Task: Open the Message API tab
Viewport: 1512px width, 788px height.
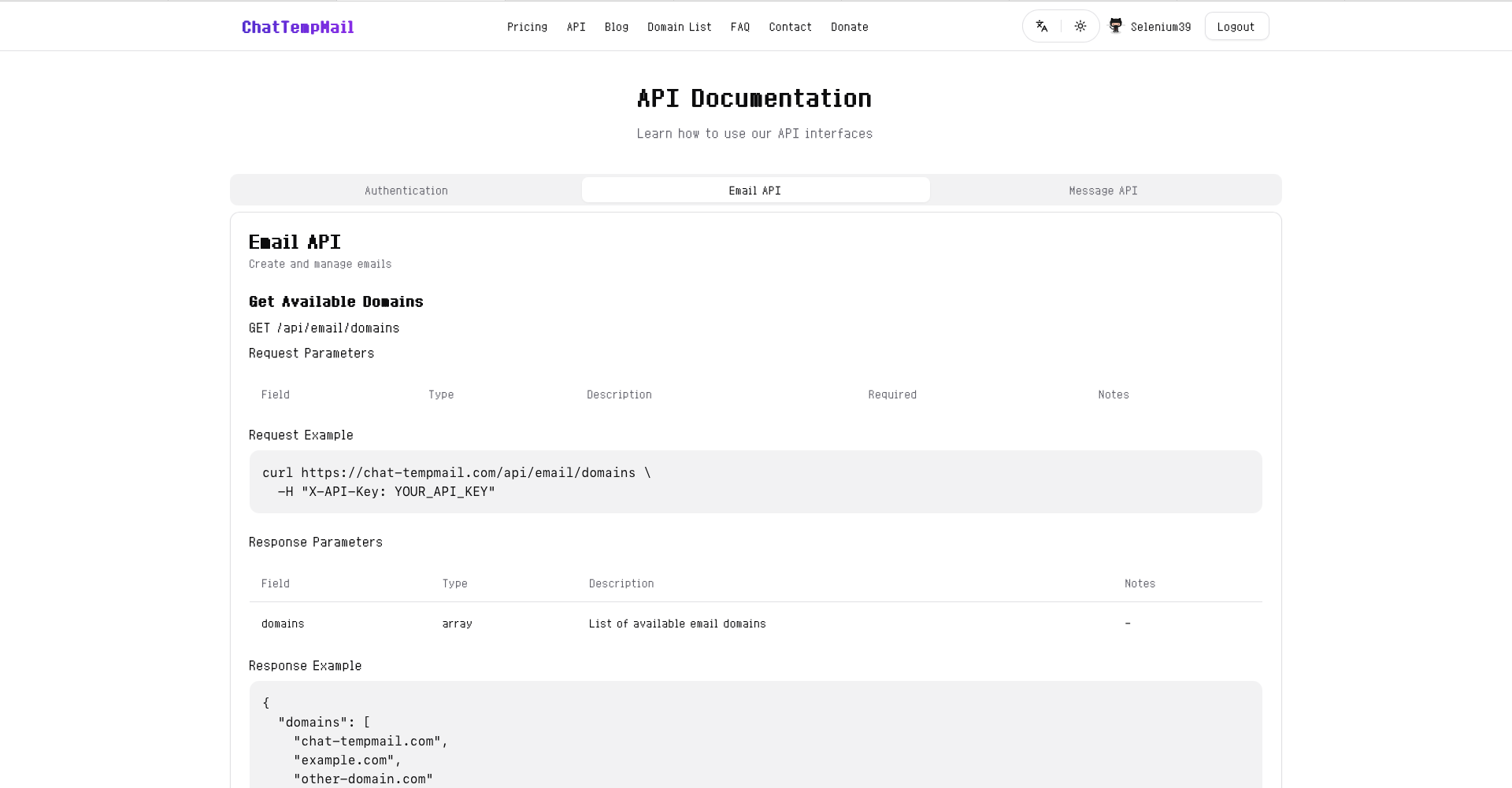Action: 1103,191
